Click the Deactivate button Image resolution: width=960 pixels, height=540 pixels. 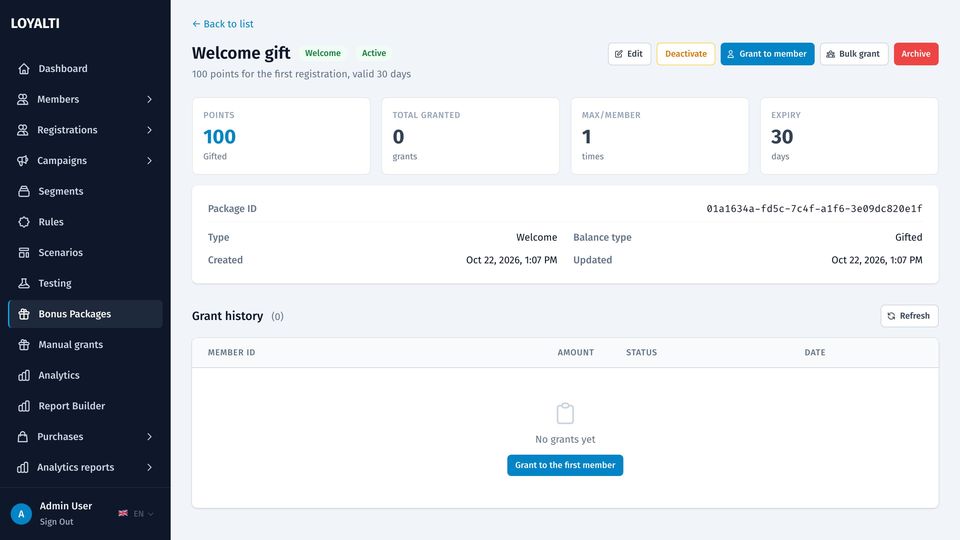tap(686, 54)
